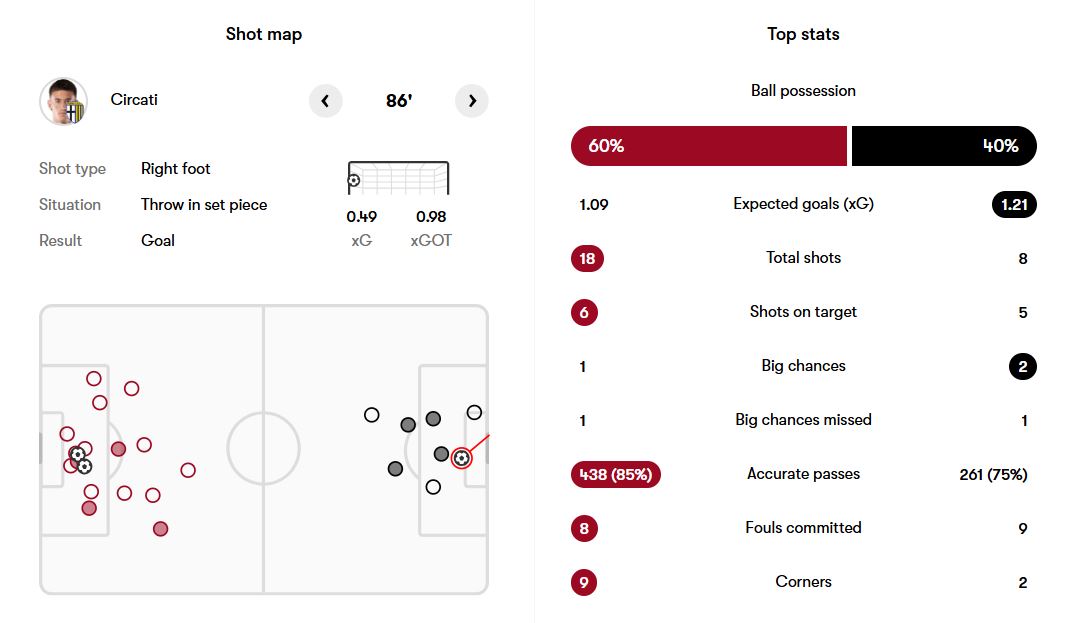Advance to the next shot with right chevron
Image resolution: width=1069 pixels, height=623 pixels.
click(472, 100)
